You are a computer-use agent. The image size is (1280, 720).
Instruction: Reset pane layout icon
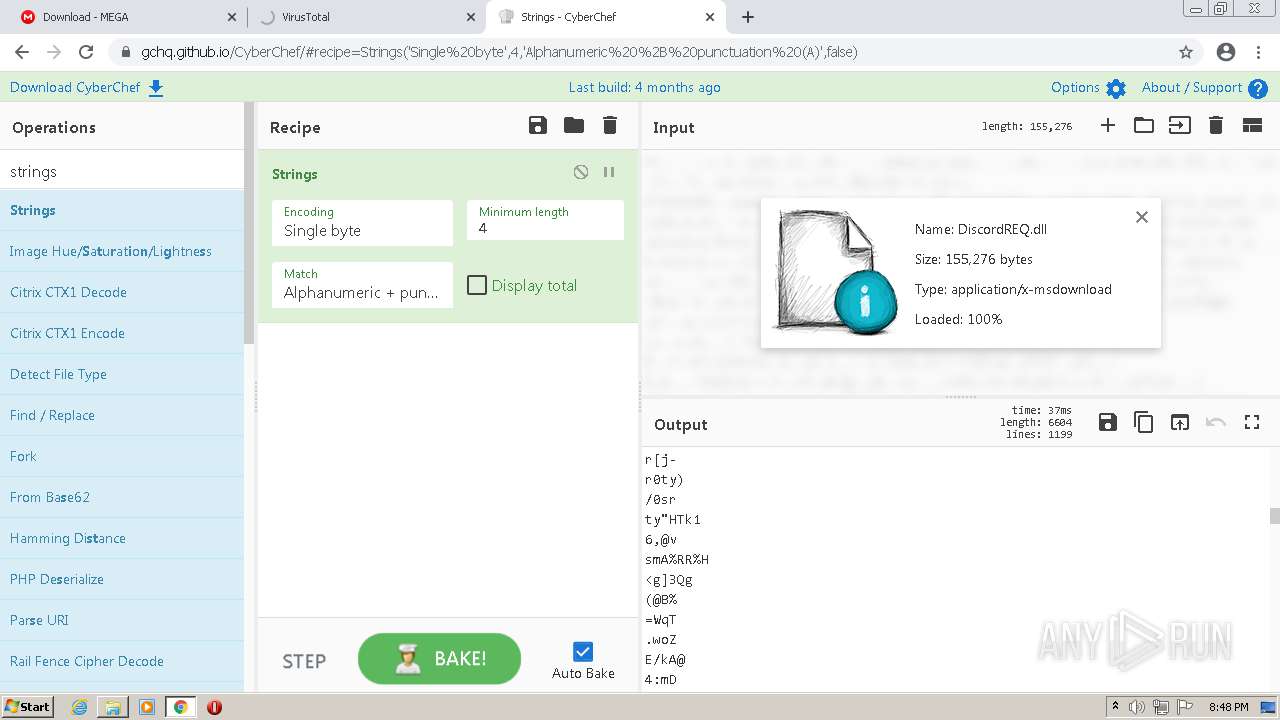point(1252,125)
